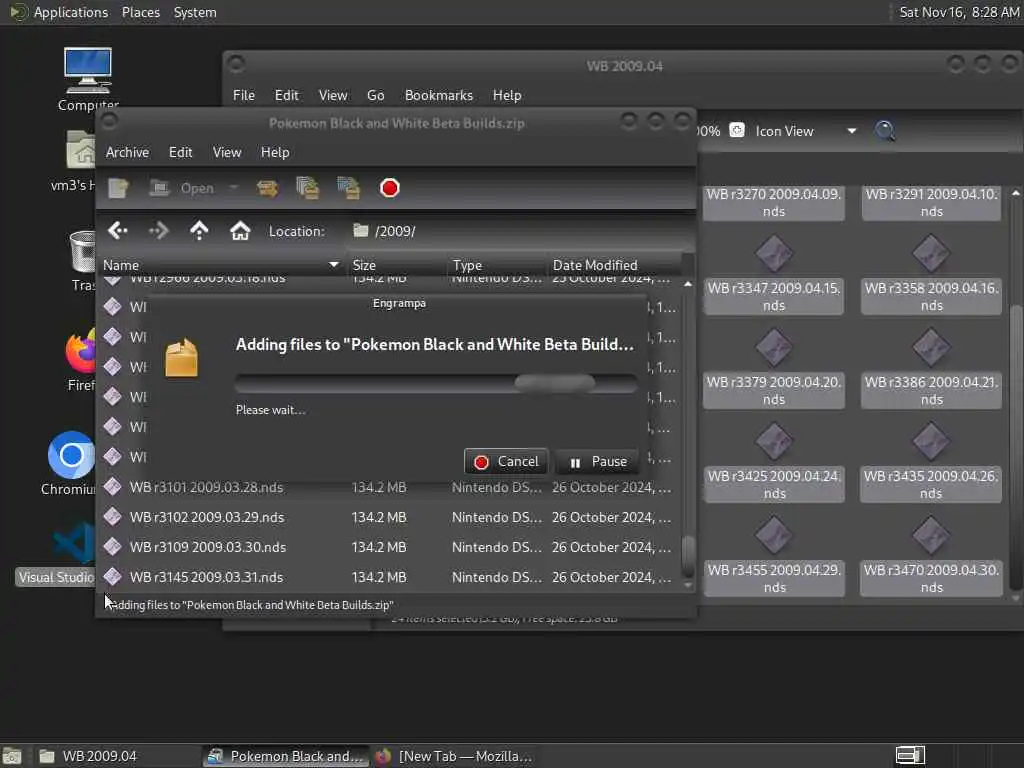Pause the adding files operation

[x=598, y=462]
